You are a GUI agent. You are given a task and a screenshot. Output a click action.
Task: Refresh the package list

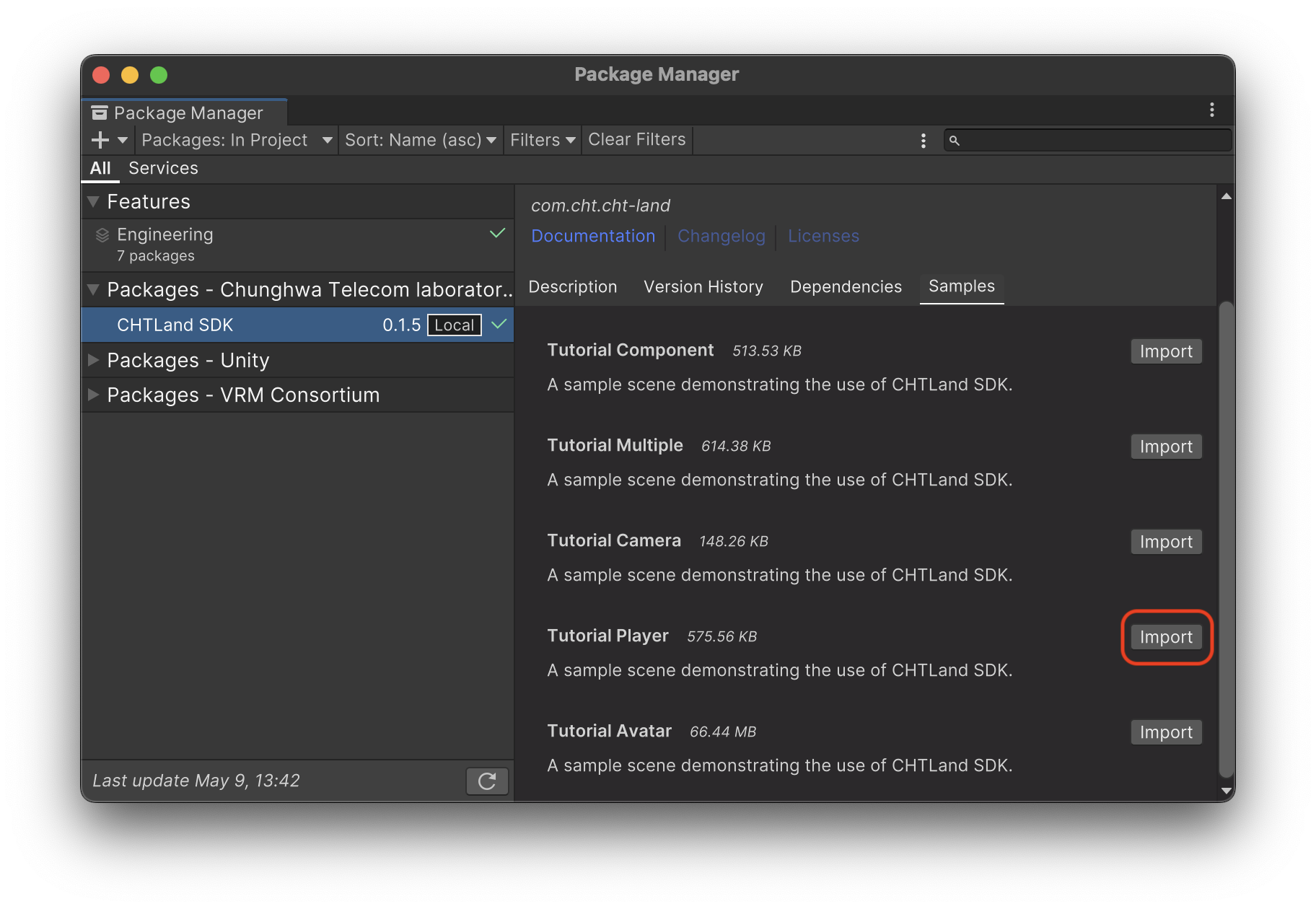[487, 781]
